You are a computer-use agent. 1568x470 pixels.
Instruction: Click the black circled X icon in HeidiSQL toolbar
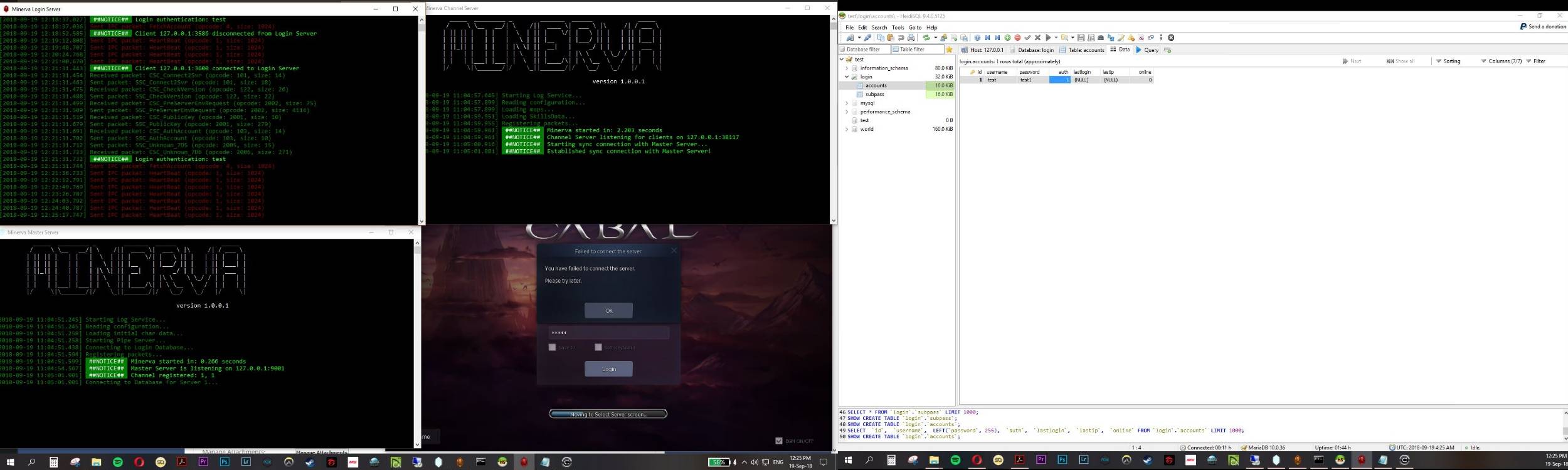(x=1171, y=38)
